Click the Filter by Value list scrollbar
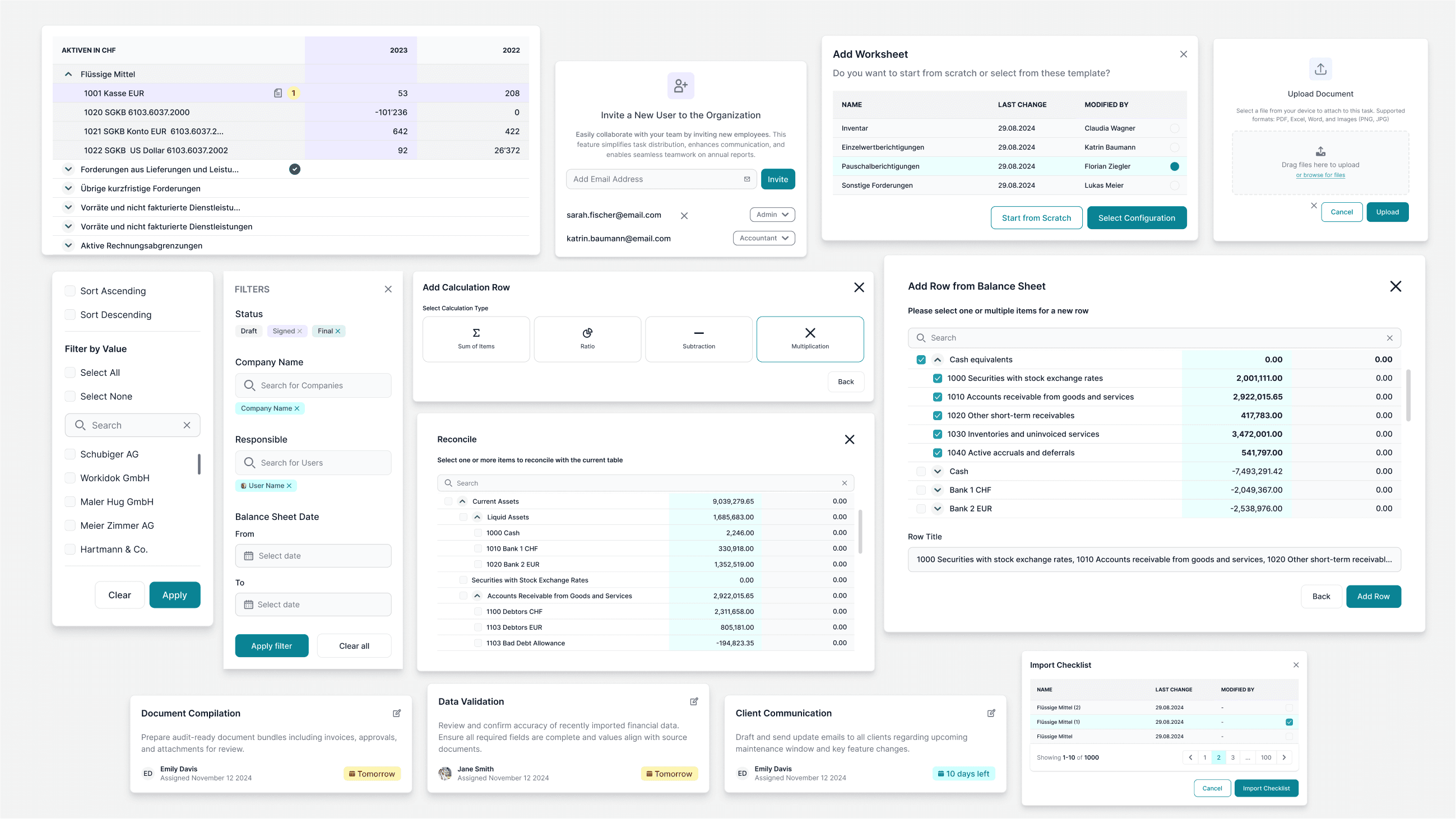Screen dimensions: 1456x819 click(x=199, y=464)
